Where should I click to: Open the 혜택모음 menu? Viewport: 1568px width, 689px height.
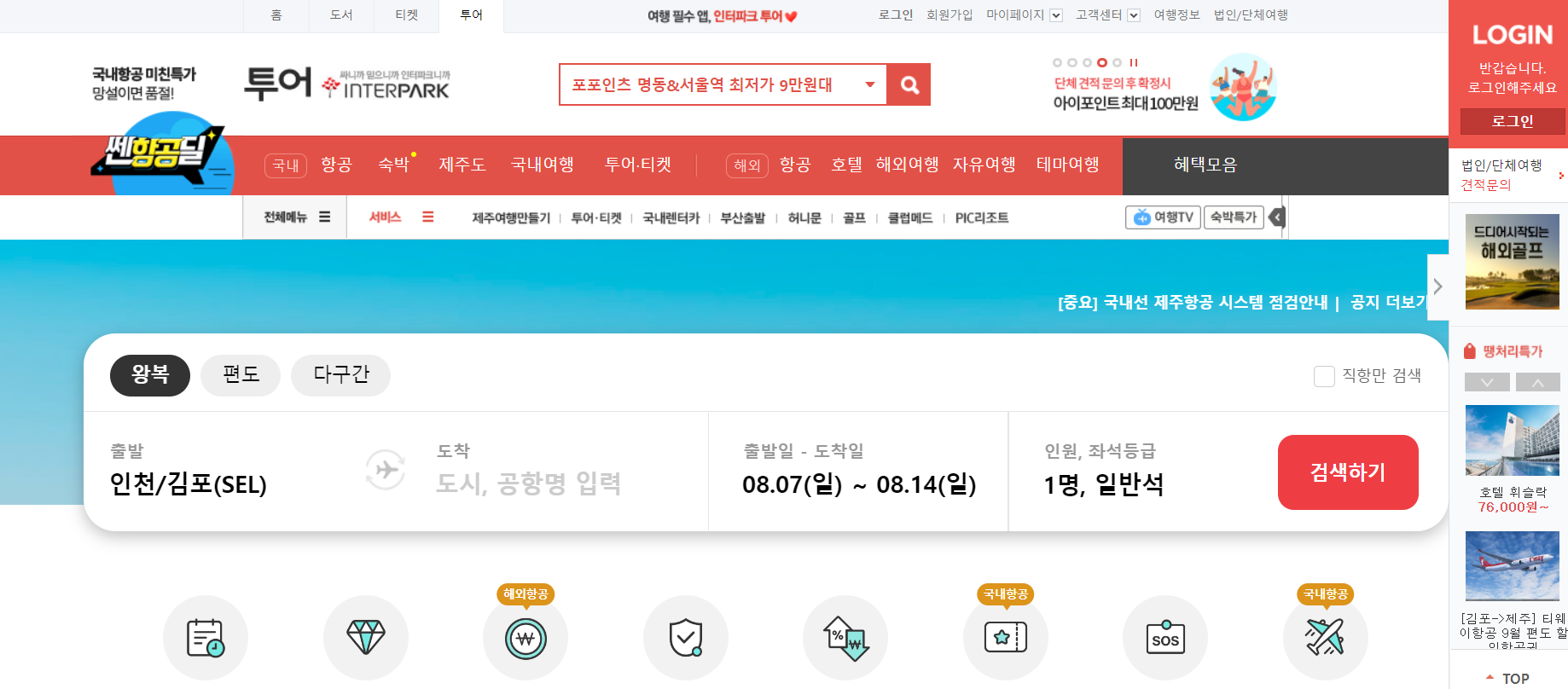[x=1205, y=165]
